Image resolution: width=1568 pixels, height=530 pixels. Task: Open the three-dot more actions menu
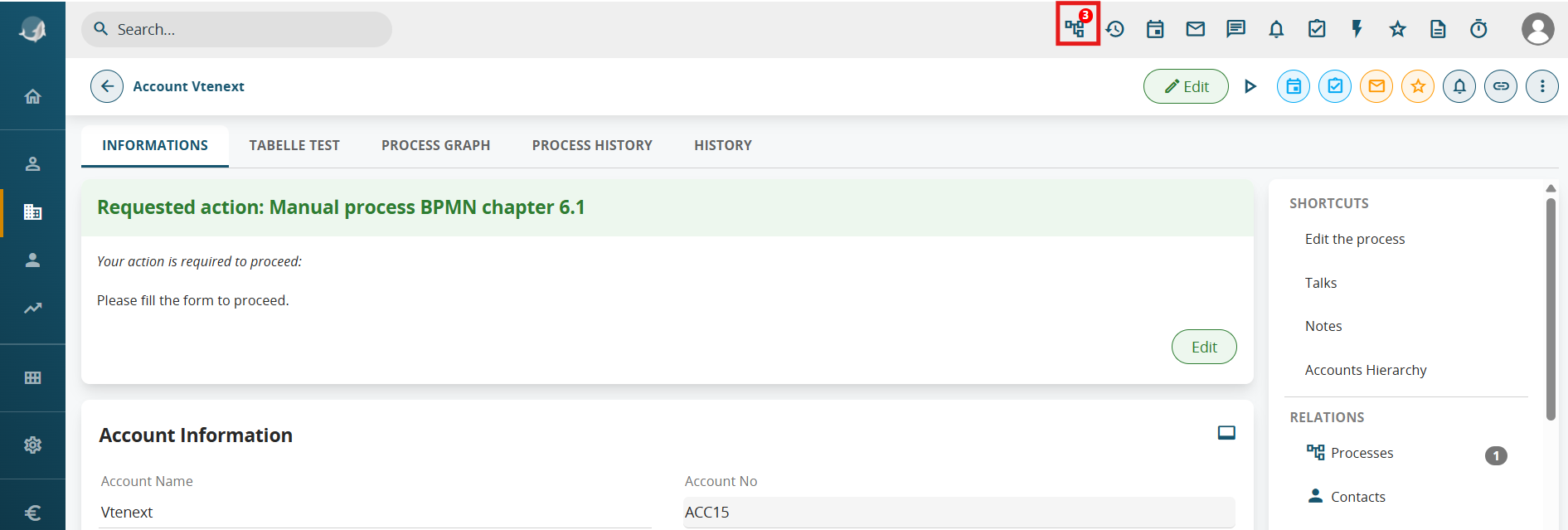click(x=1542, y=86)
